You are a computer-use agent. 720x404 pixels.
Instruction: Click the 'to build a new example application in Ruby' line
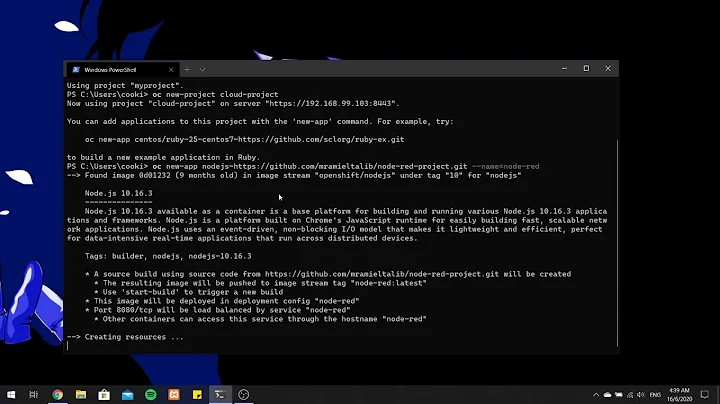[x=163, y=157]
